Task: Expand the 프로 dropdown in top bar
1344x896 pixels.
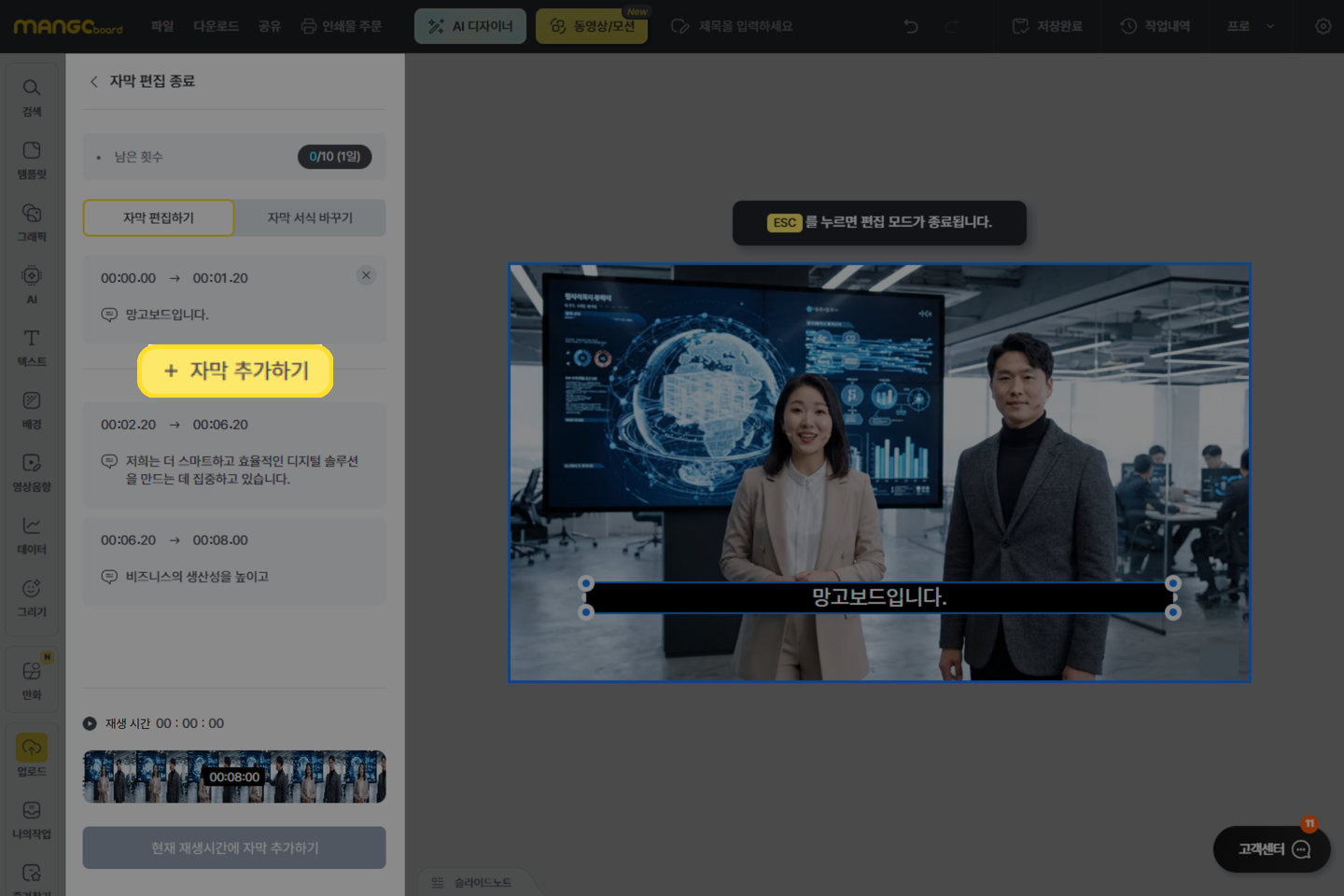Action: [x=1250, y=26]
